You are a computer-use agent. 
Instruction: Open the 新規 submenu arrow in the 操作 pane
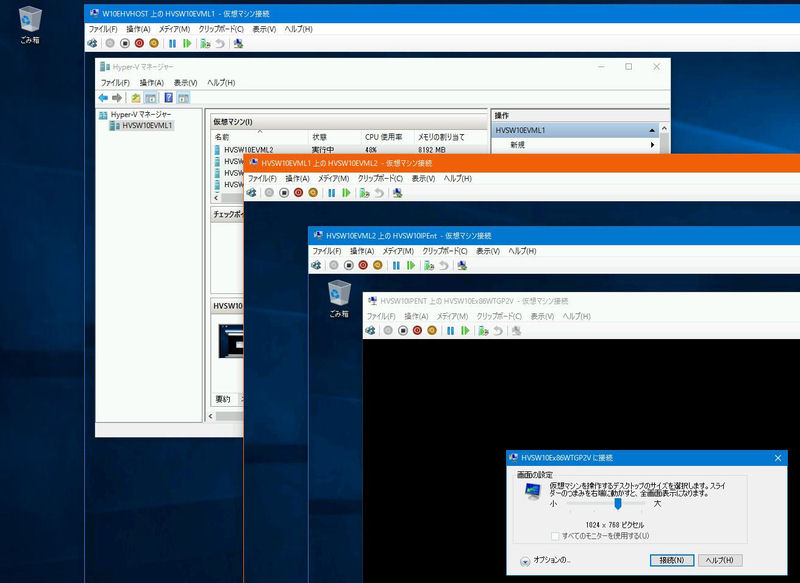pos(652,145)
